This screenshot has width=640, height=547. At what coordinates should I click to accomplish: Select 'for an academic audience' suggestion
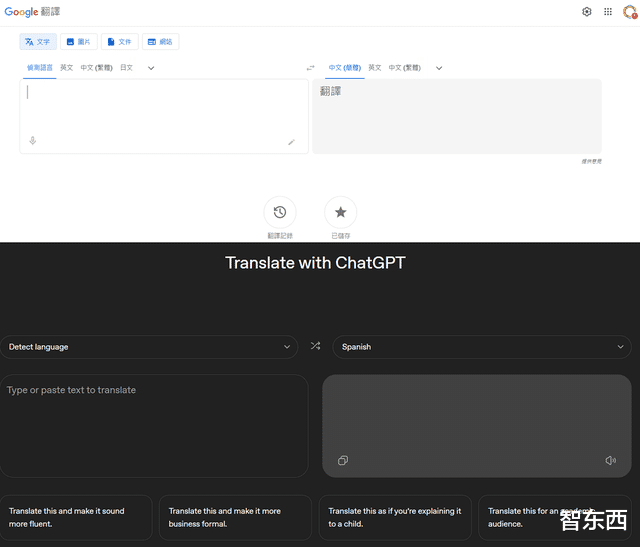tap(555, 518)
